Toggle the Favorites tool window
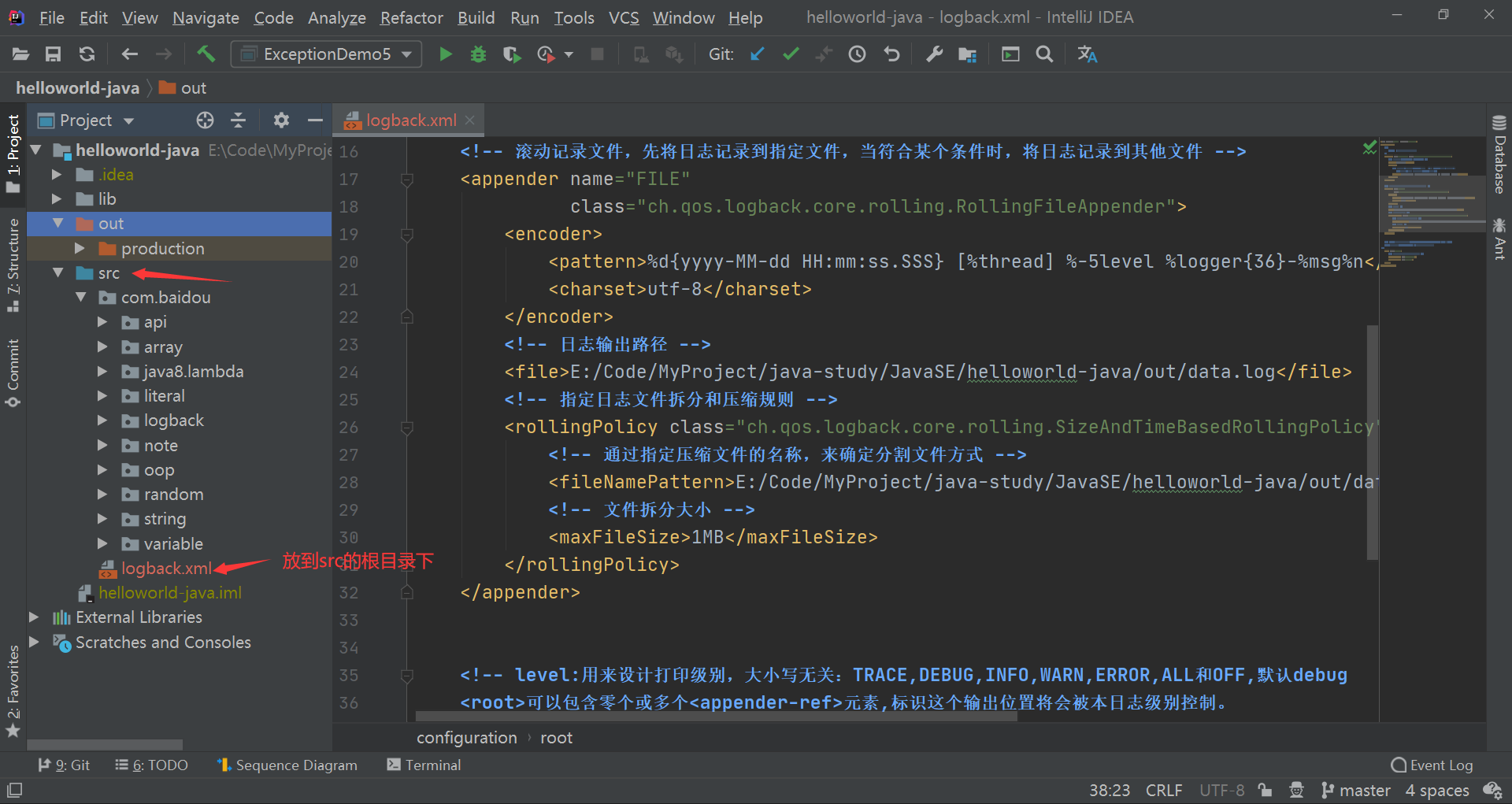The width and height of the screenshot is (1512, 804). [13, 691]
